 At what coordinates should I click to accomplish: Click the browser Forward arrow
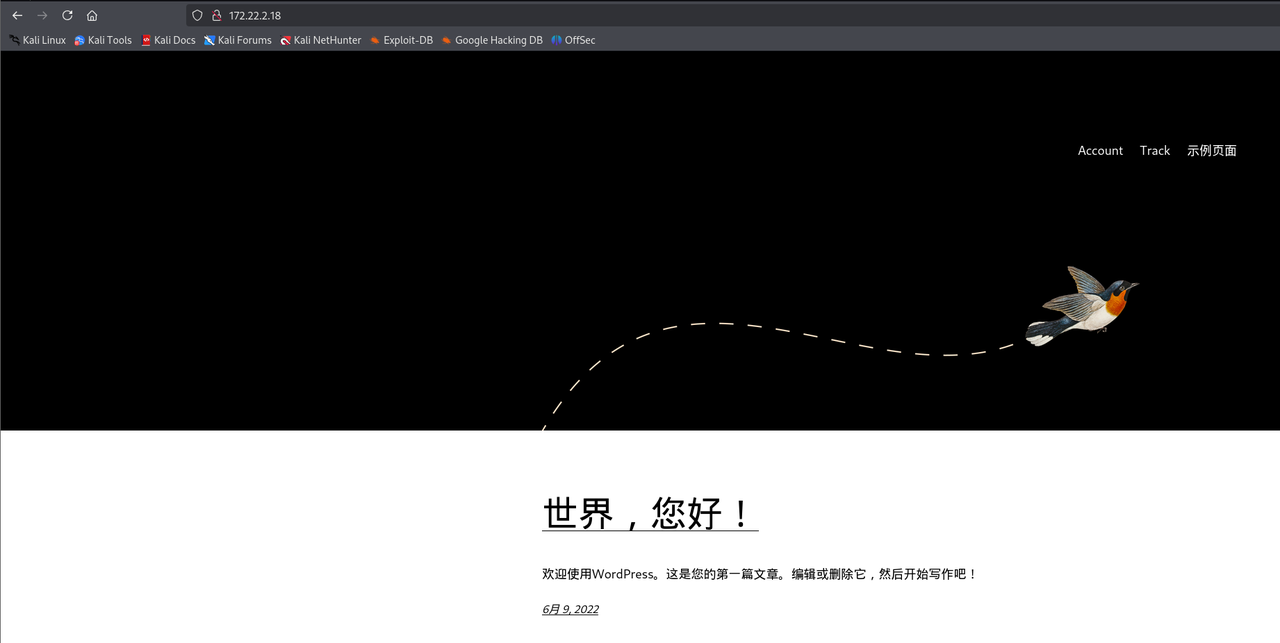(42, 15)
